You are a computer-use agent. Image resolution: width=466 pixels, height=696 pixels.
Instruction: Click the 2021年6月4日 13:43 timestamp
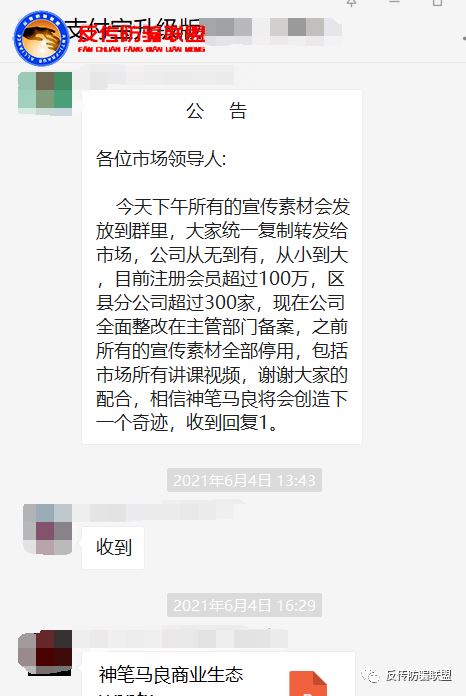pyautogui.click(x=244, y=480)
